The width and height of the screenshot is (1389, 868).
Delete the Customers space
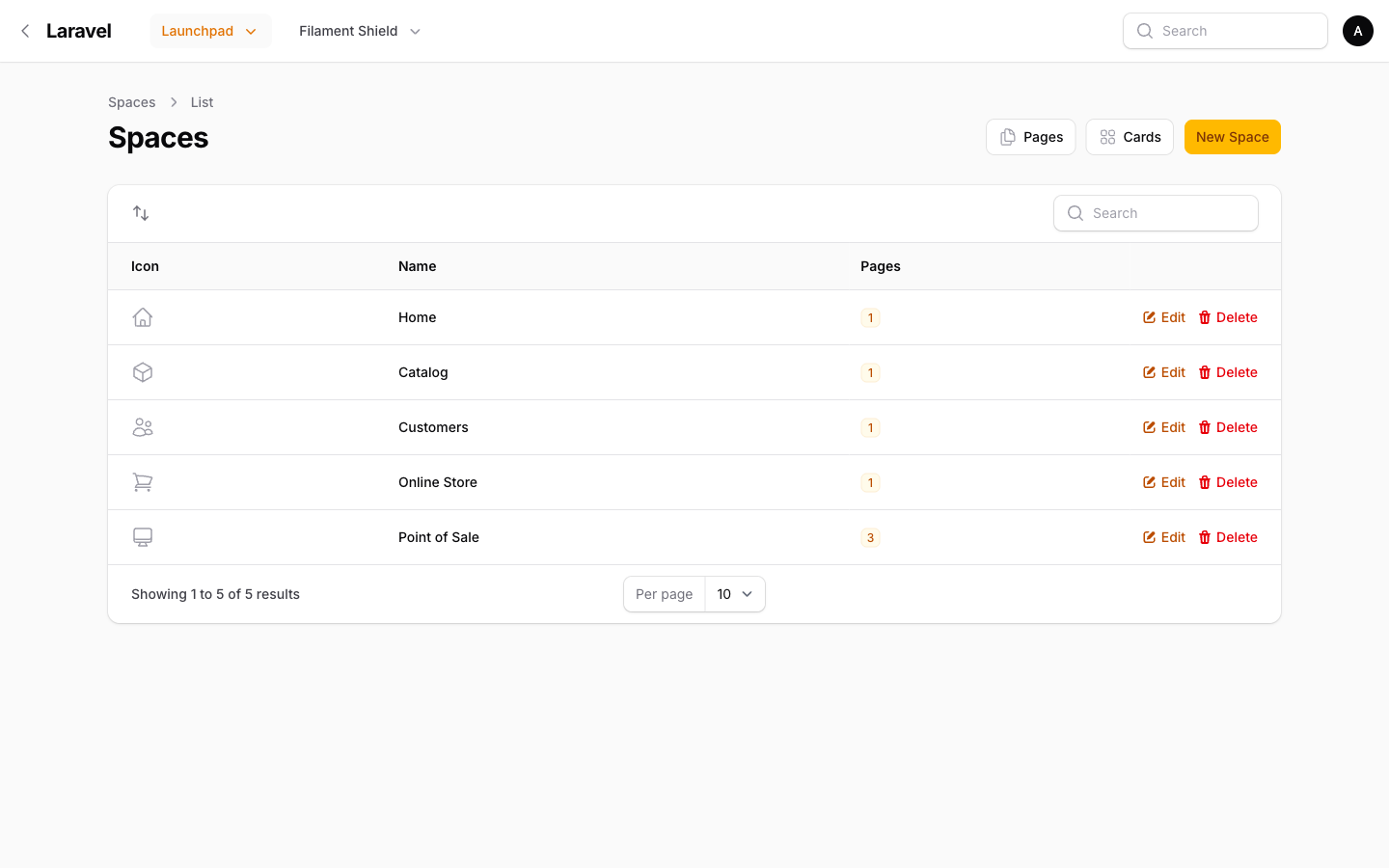(x=1228, y=427)
